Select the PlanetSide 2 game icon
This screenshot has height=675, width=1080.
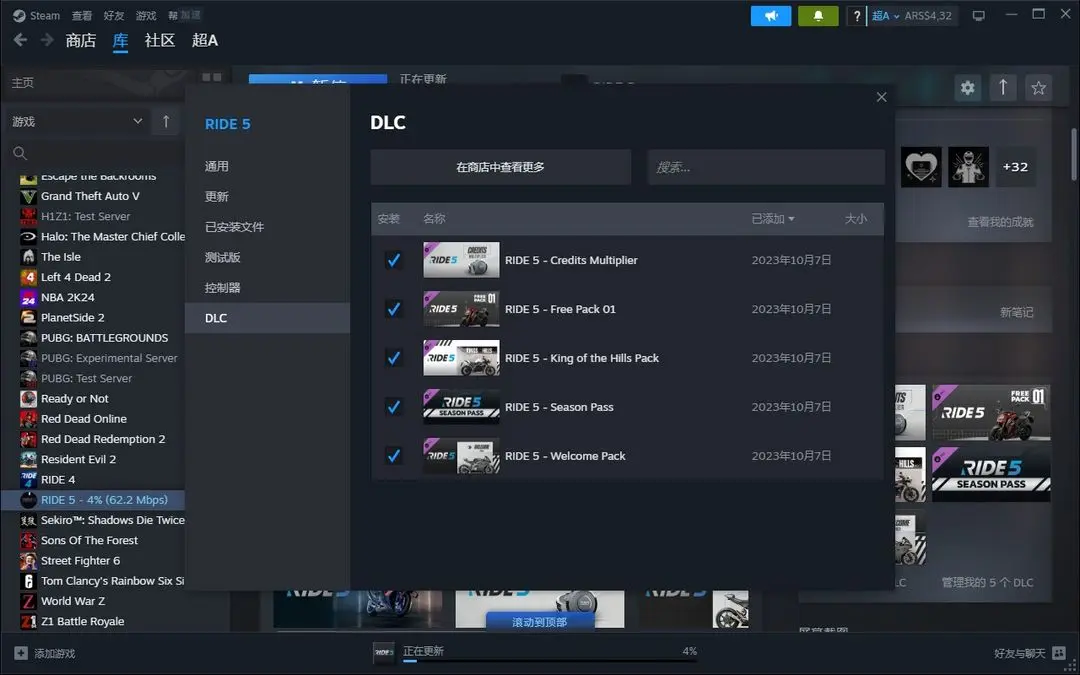pos(28,318)
